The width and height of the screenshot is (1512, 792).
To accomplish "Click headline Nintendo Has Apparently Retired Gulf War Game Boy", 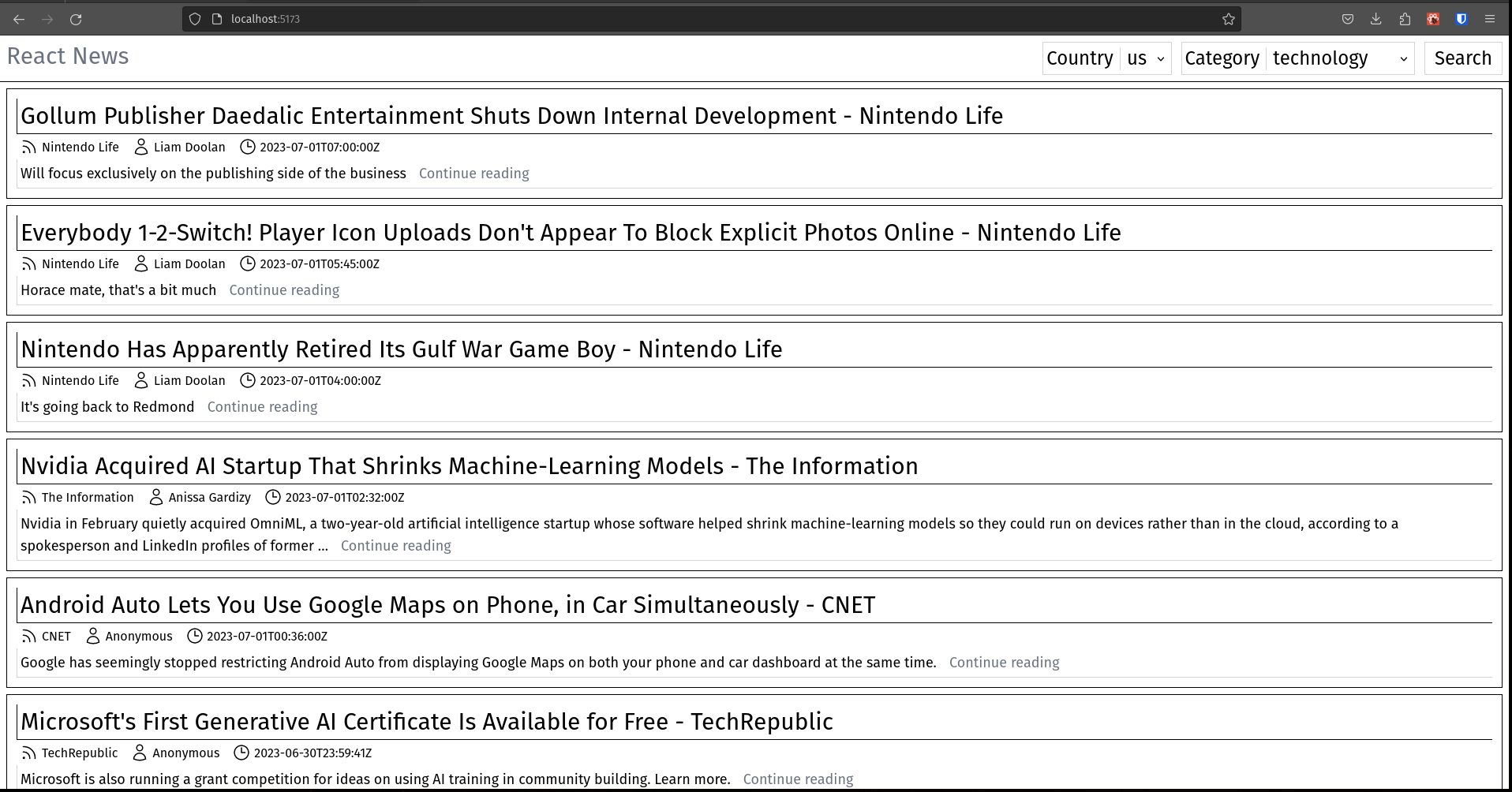I will tap(401, 349).
